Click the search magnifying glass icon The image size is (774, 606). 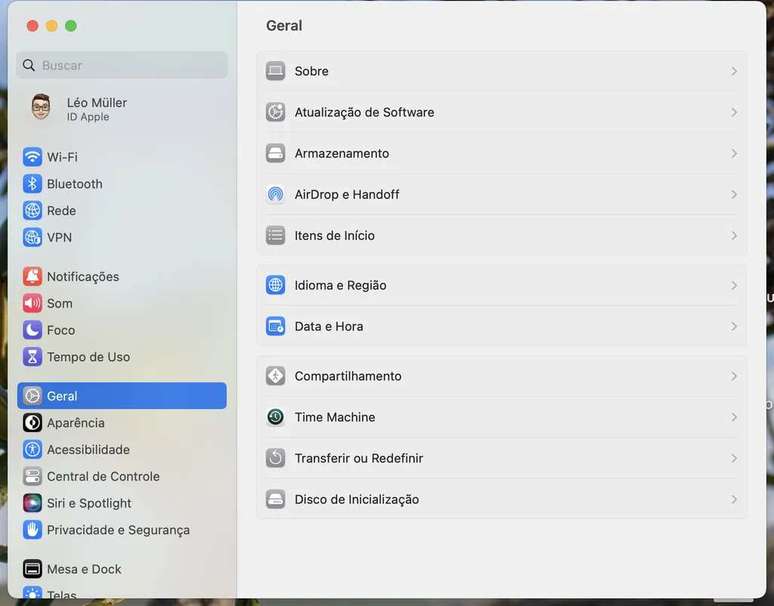[x=29, y=65]
